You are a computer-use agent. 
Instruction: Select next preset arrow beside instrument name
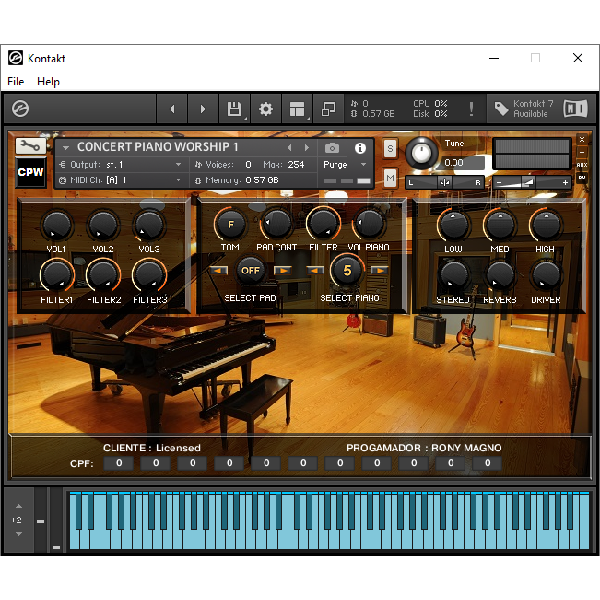pos(307,148)
